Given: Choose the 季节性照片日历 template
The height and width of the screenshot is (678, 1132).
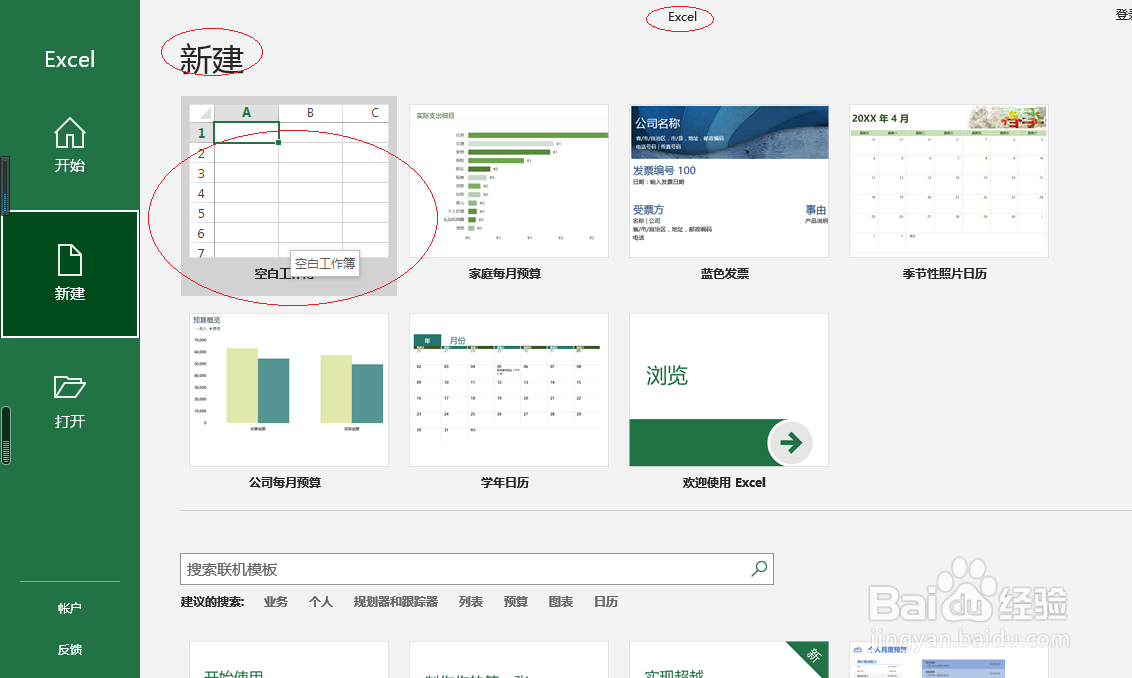Looking at the screenshot, I should (x=948, y=181).
